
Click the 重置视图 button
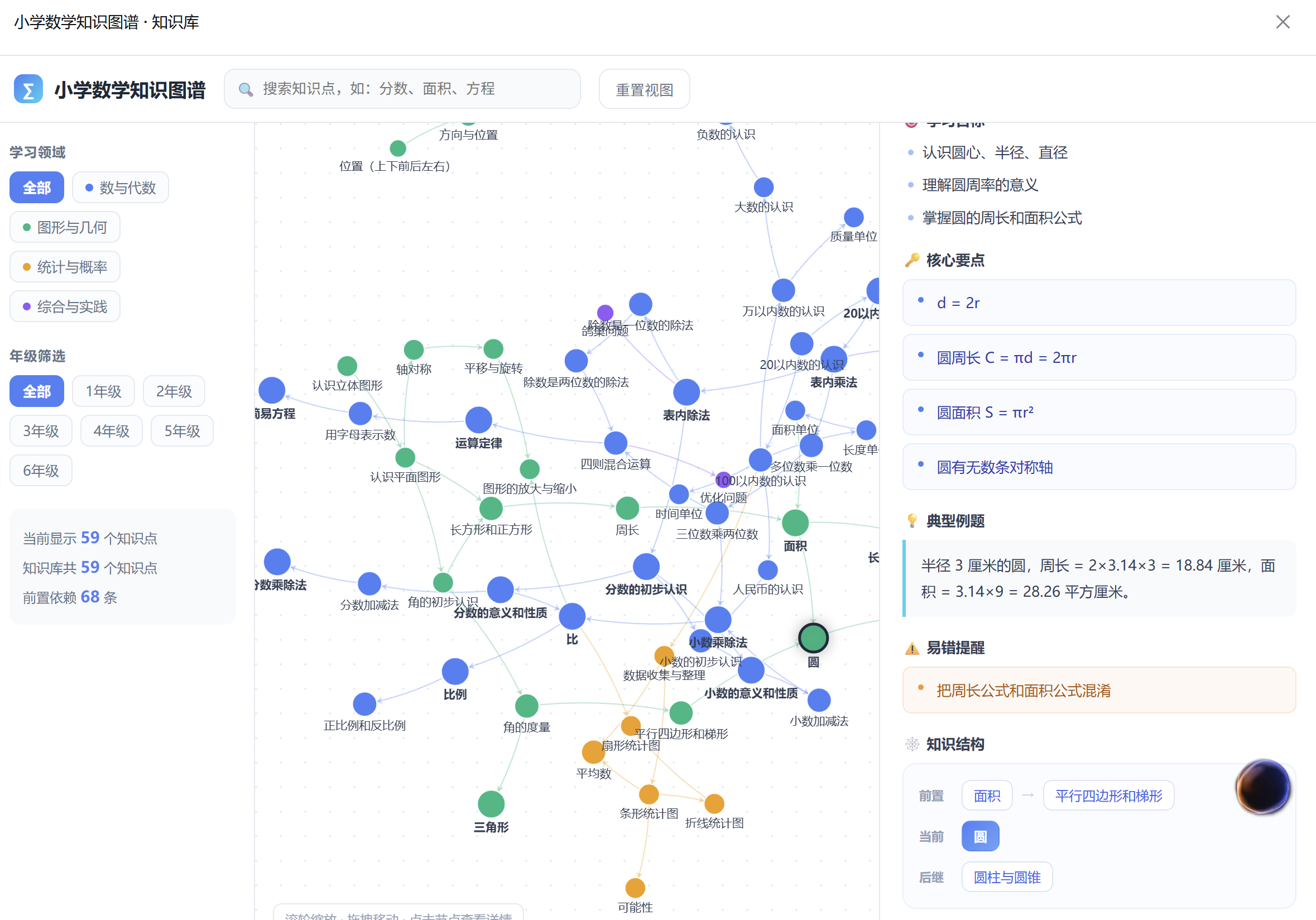[644, 89]
